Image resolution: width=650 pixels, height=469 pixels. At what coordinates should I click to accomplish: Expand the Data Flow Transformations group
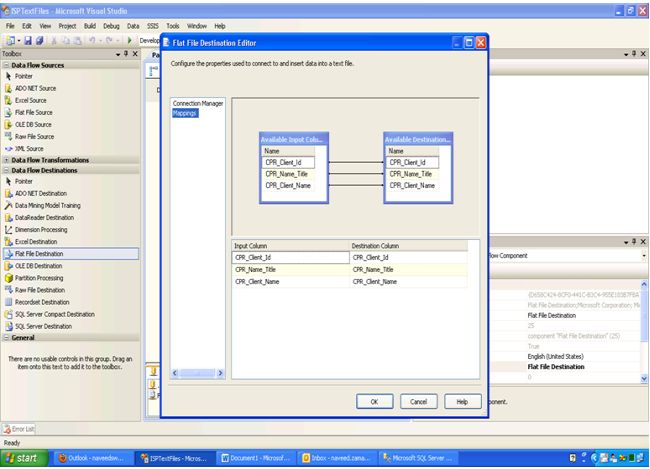click(6, 160)
